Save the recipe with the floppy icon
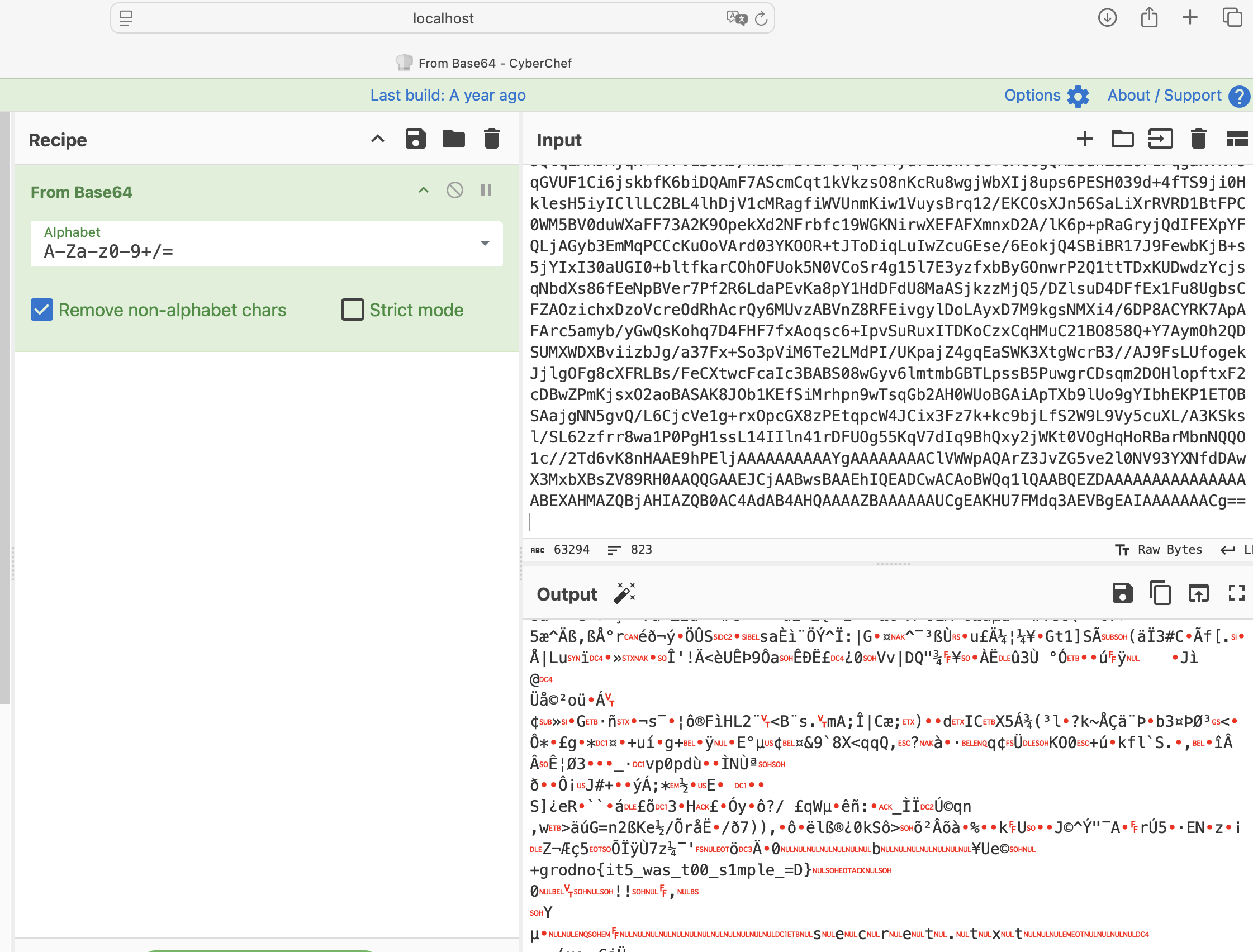Image resolution: width=1253 pixels, height=952 pixels. [415, 139]
